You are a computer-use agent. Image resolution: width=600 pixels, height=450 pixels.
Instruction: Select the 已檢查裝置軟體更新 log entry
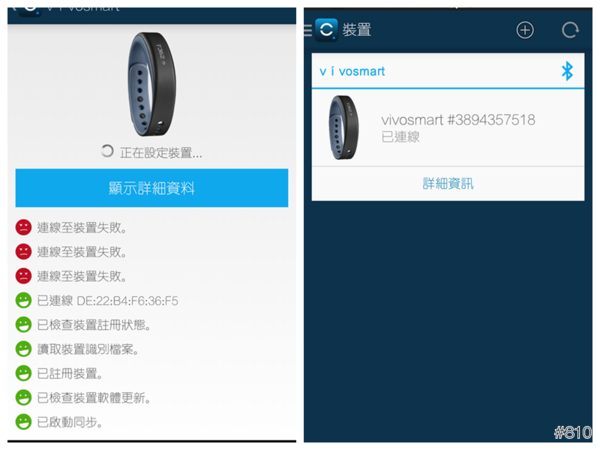[x=93, y=398]
